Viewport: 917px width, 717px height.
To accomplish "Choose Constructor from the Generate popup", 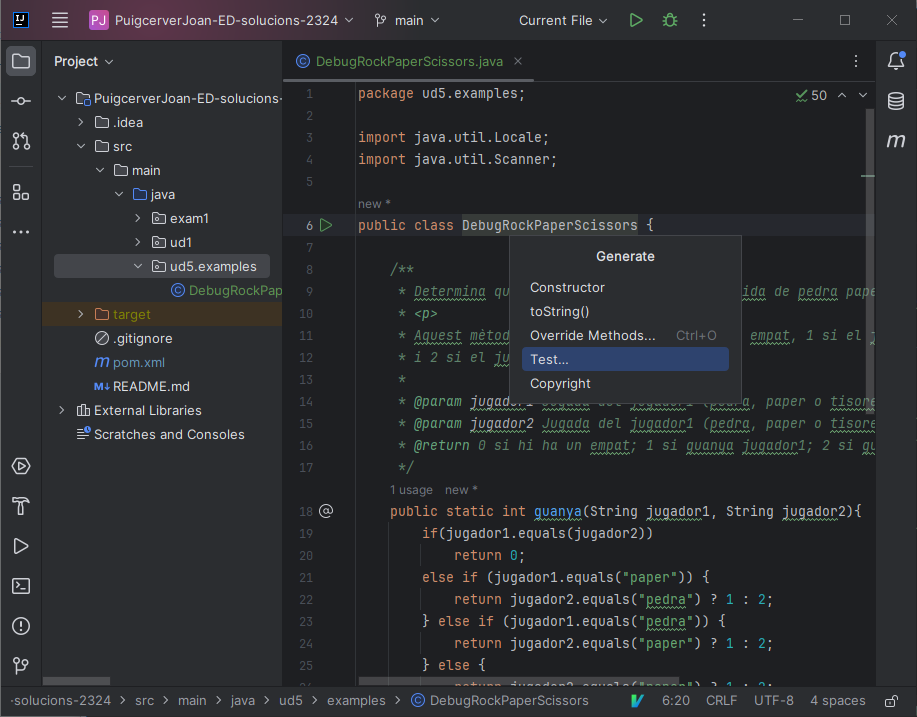I will click(567, 288).
